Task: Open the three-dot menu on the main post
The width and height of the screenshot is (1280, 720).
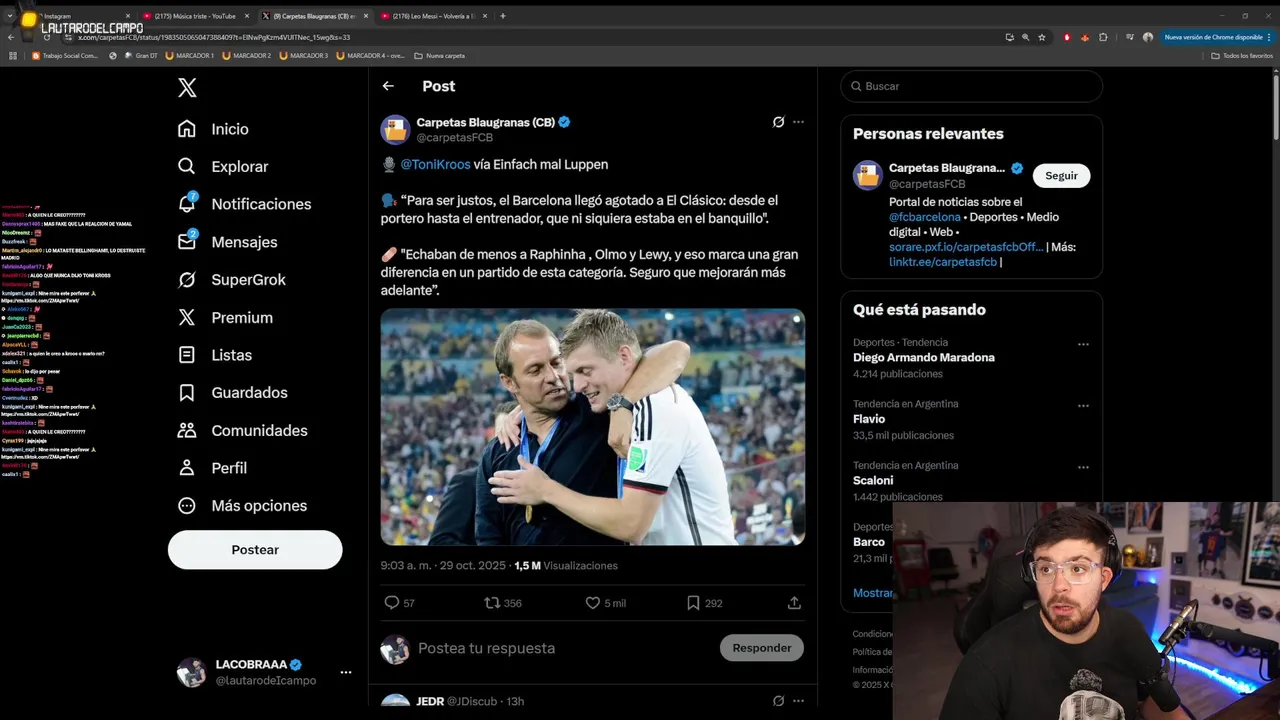Action: coord(798,122)
